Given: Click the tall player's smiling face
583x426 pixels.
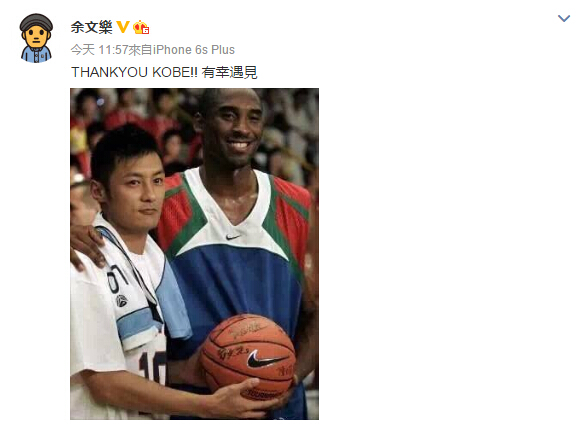Looking at the screenshot, I should coord(238,129).
